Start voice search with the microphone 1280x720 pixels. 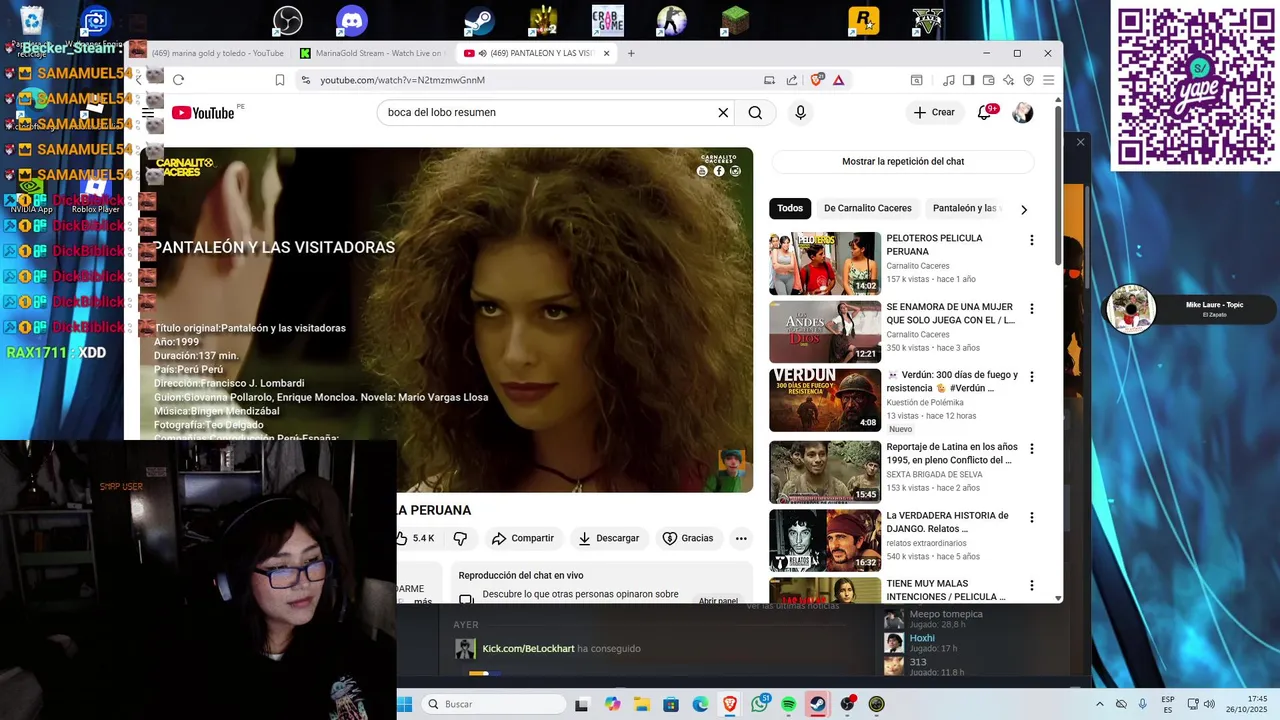[800, 113]
